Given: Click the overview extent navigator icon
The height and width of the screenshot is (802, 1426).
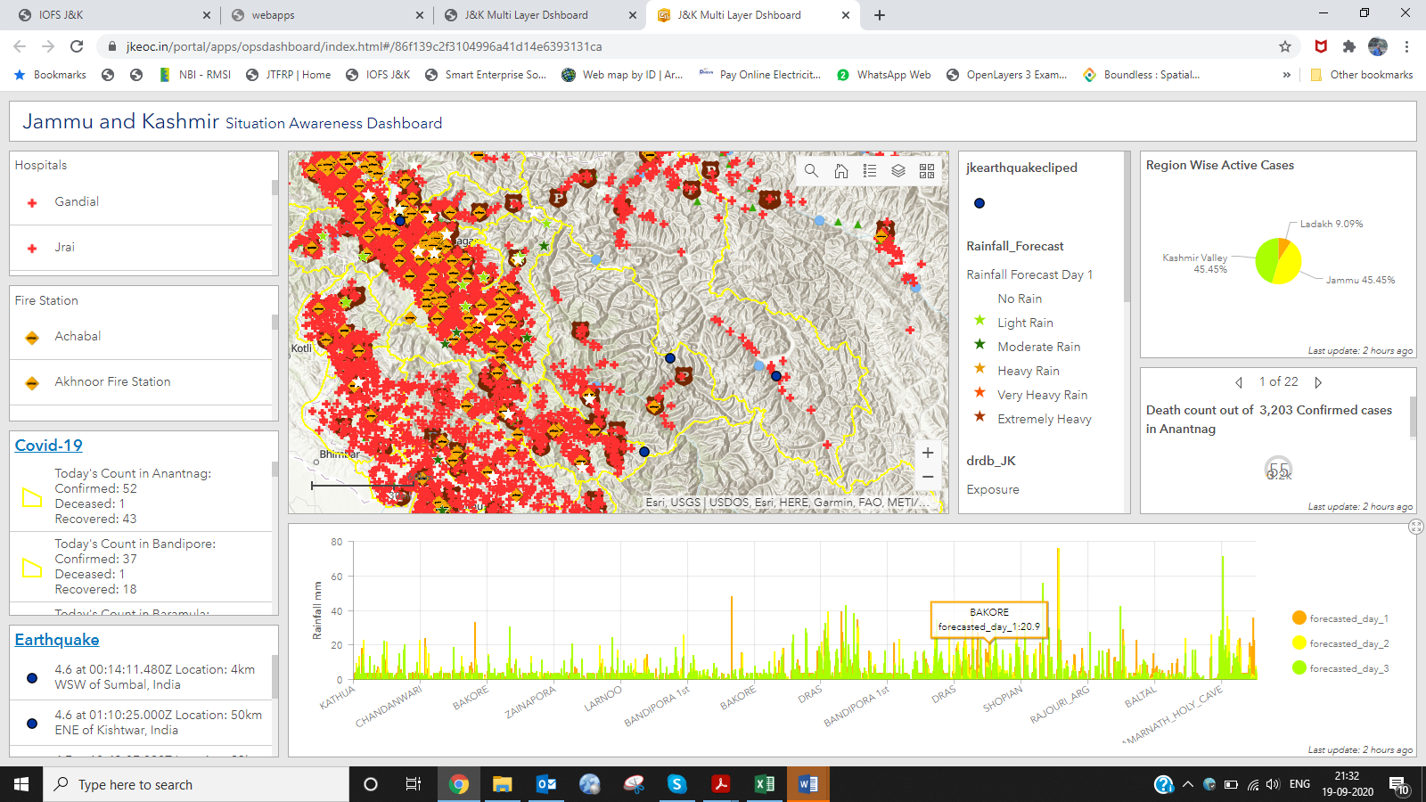Looking at the screenshot, I should coord(926,170).
